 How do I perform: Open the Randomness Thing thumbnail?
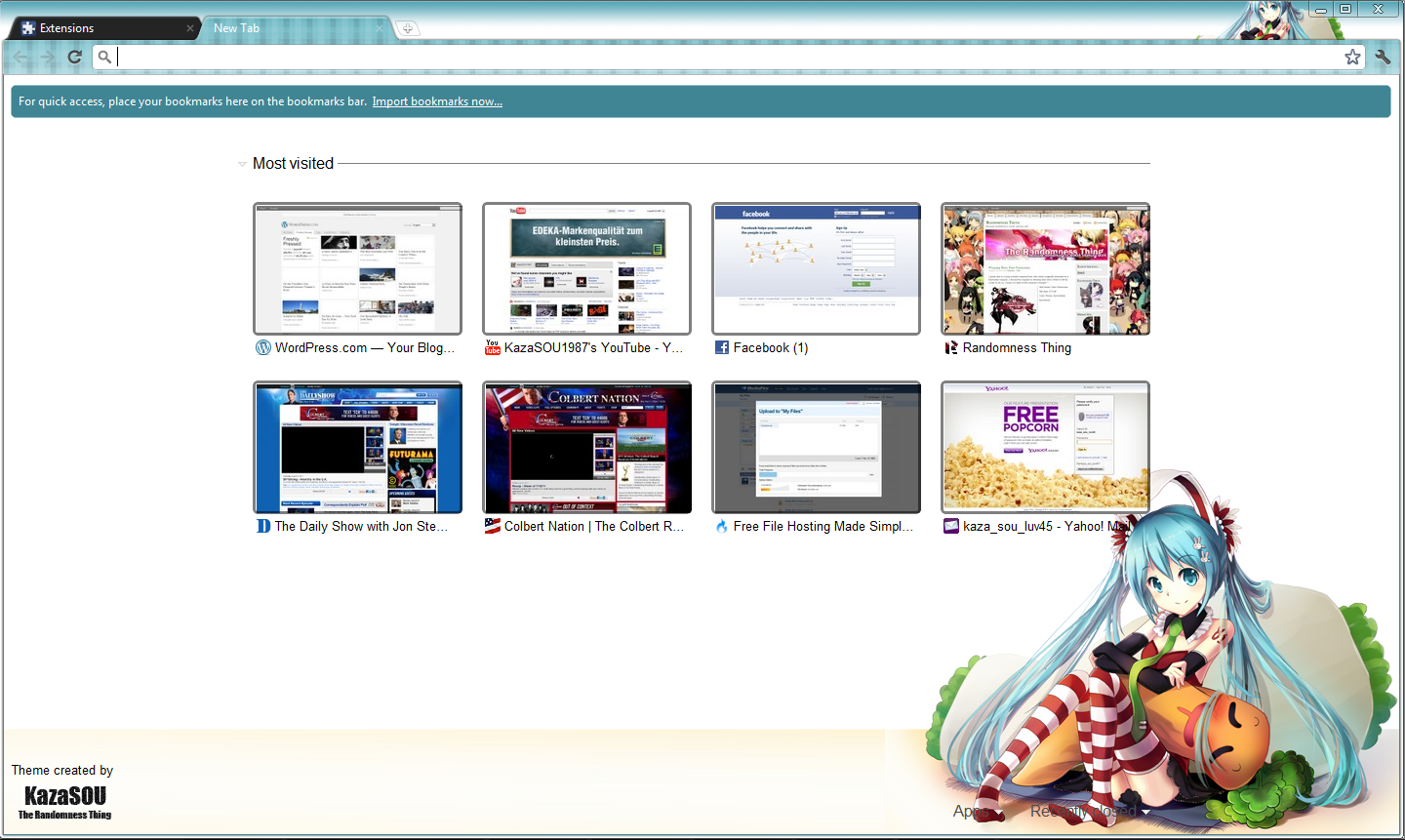1045,268
